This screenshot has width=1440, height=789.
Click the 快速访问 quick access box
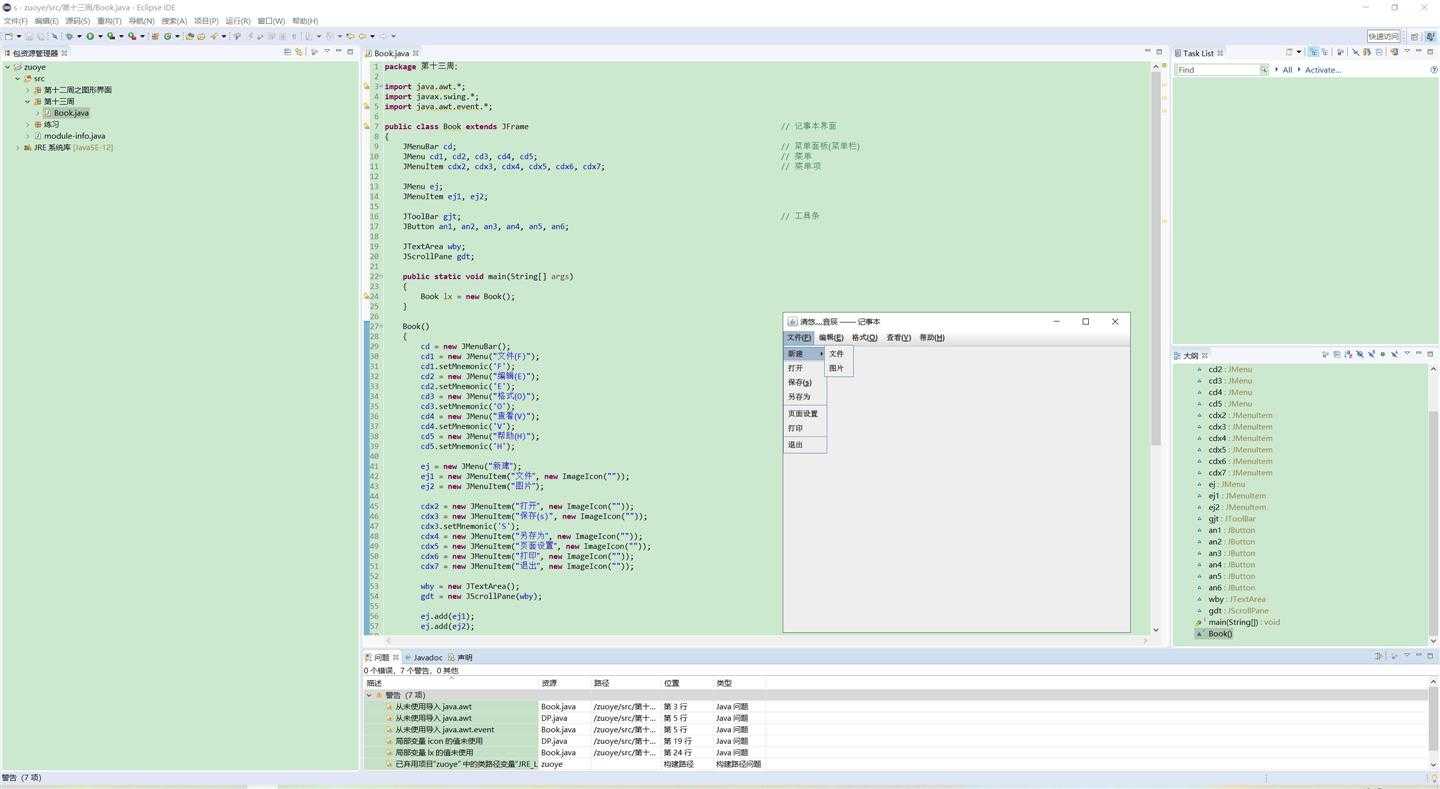tap(1384, 36)
